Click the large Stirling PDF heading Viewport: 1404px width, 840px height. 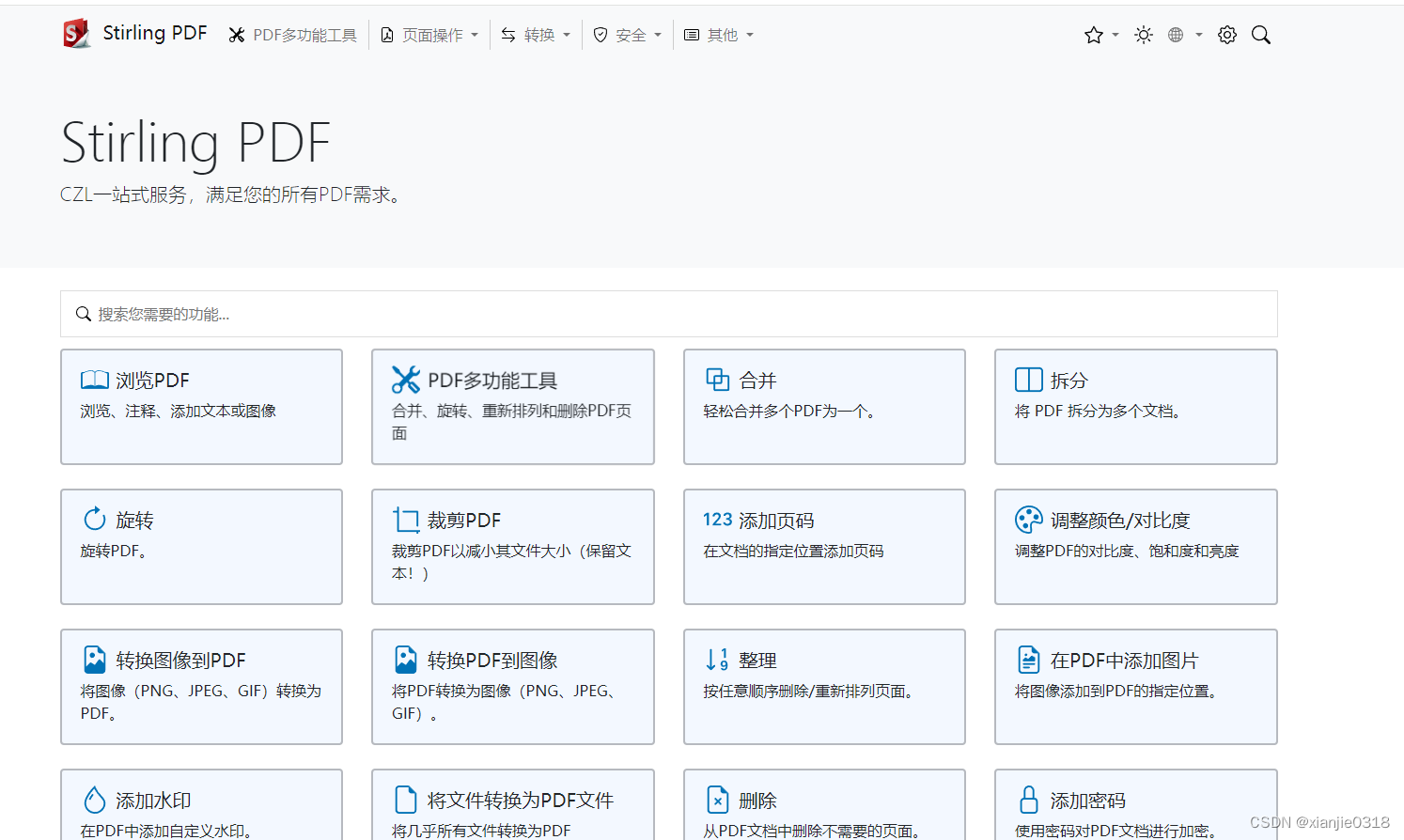[195, 144]
